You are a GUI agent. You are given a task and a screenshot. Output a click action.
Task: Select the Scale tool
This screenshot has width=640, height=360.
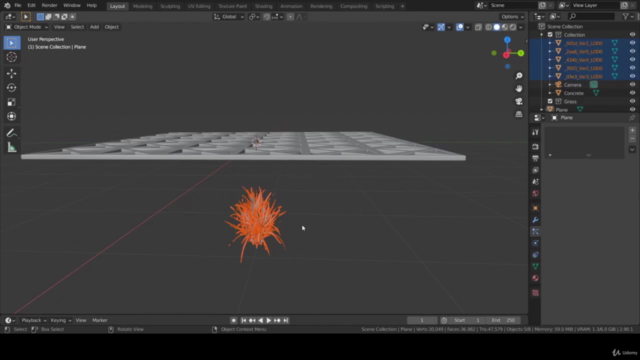point(12,102)
